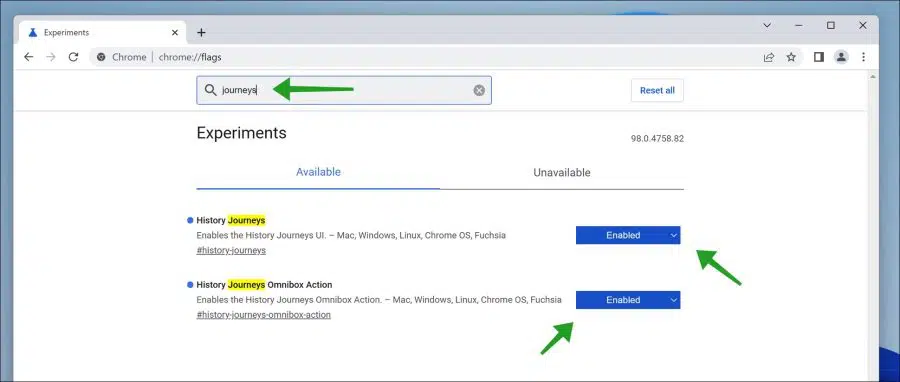This screenshot has height=382, width=900.
Task: Switch to the Unavailable tab
Action: tap(562, 172)
